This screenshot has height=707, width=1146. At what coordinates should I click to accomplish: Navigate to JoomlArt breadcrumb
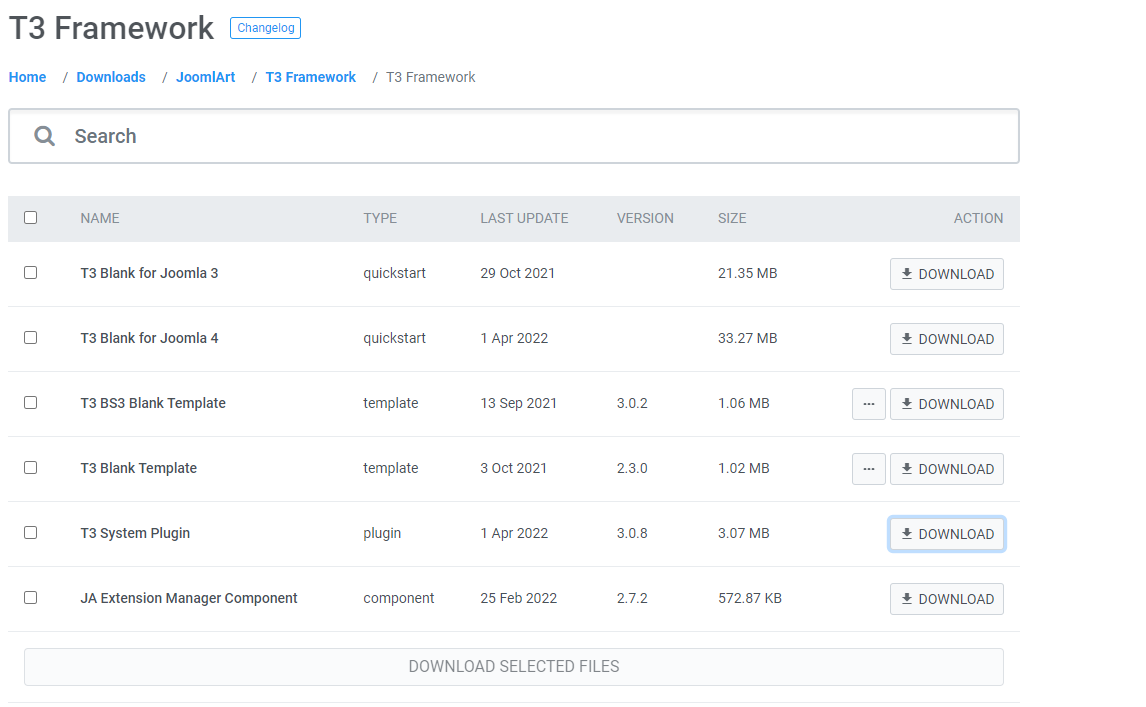tap(206, 77)
